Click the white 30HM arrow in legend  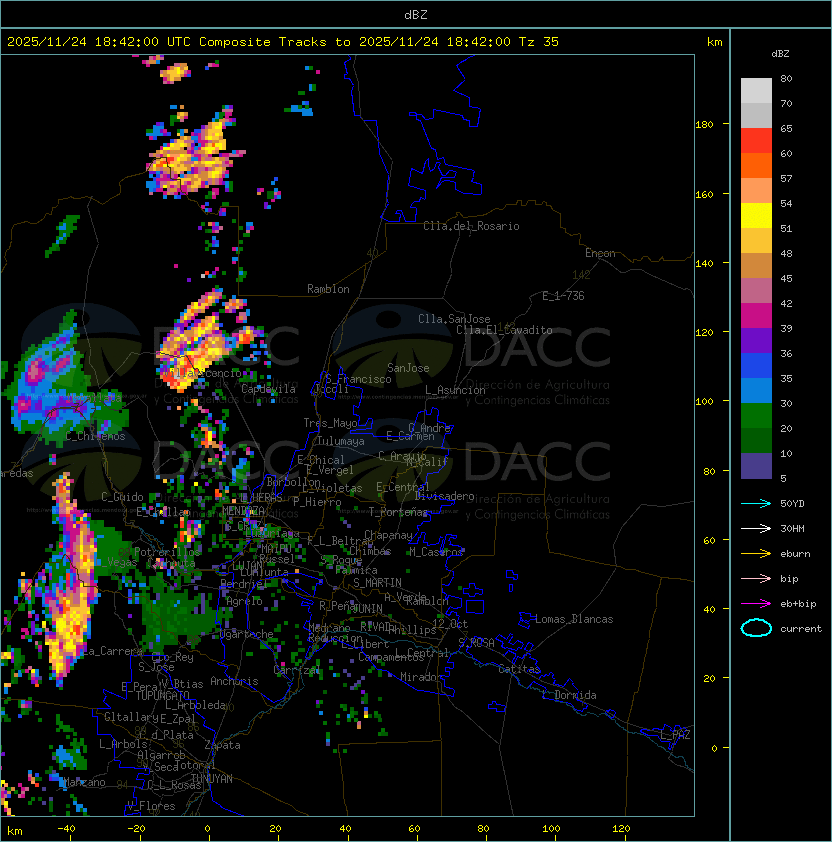756,529
